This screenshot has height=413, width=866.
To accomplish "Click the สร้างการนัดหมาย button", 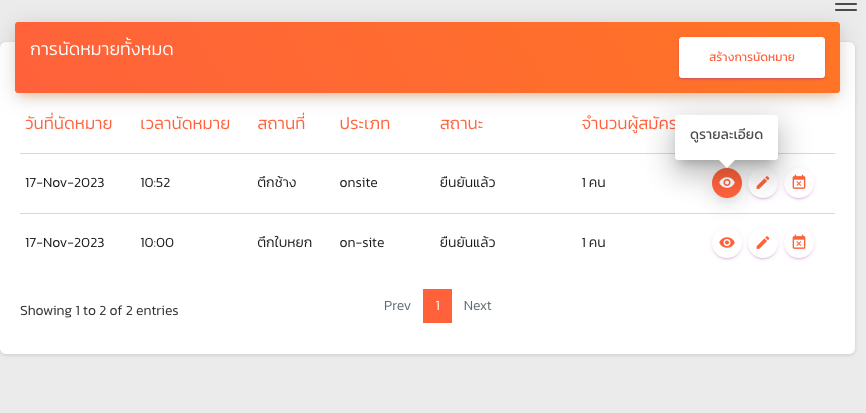I will (x=751, y=57).
